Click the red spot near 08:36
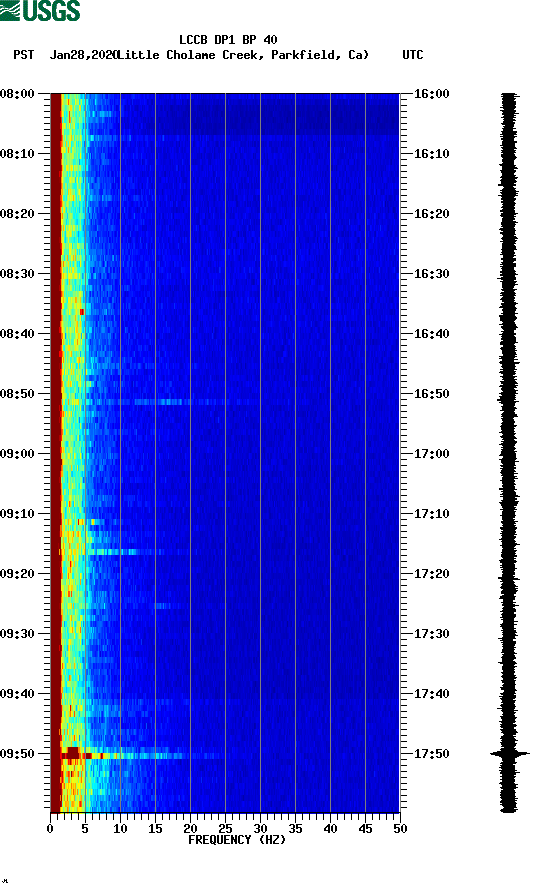The height and width of the screenshot is (892, 552). tap(82, 312)
